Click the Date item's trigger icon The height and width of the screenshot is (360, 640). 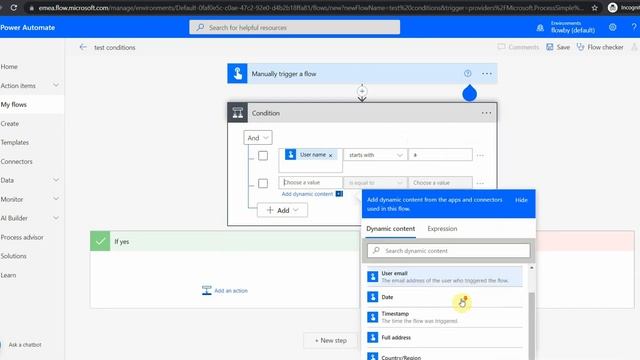[372, 297]
